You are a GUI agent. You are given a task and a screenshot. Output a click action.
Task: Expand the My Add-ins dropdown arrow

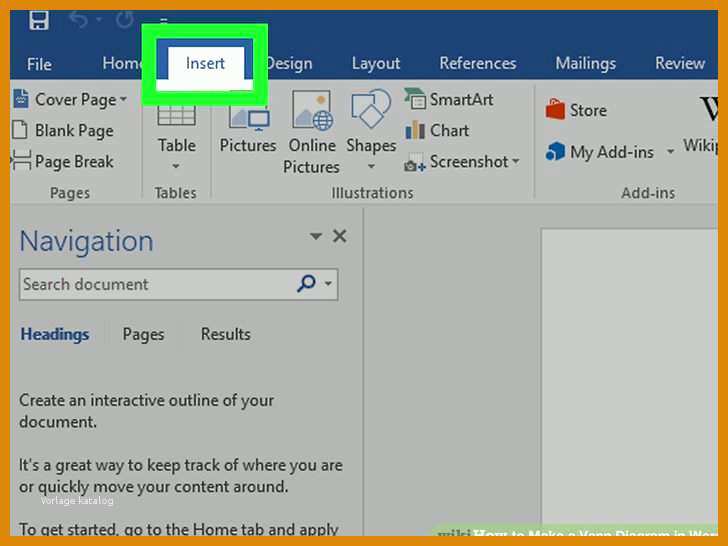click(x=670, y=151)
